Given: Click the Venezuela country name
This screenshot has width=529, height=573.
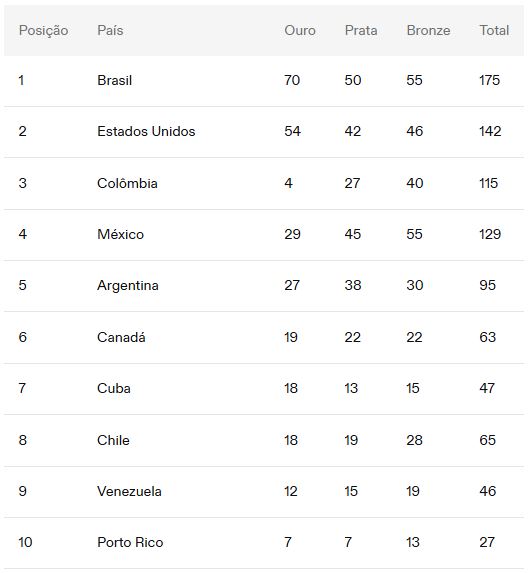Looking at the screenshot, I should tap(129, 491).
